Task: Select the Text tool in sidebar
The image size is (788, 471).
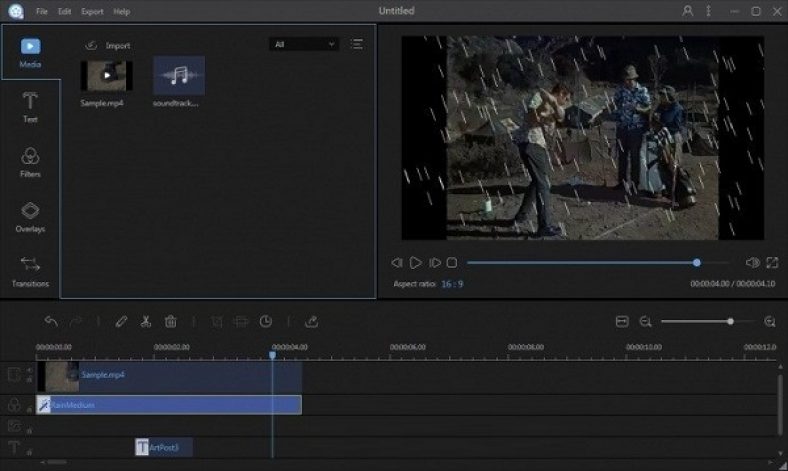Action: point(30,107)
